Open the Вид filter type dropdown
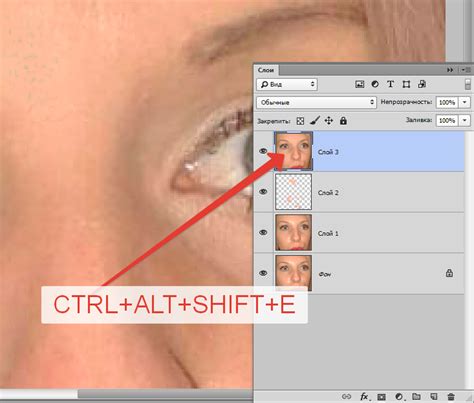The image size is (474, 403). (x=287, y=84)
